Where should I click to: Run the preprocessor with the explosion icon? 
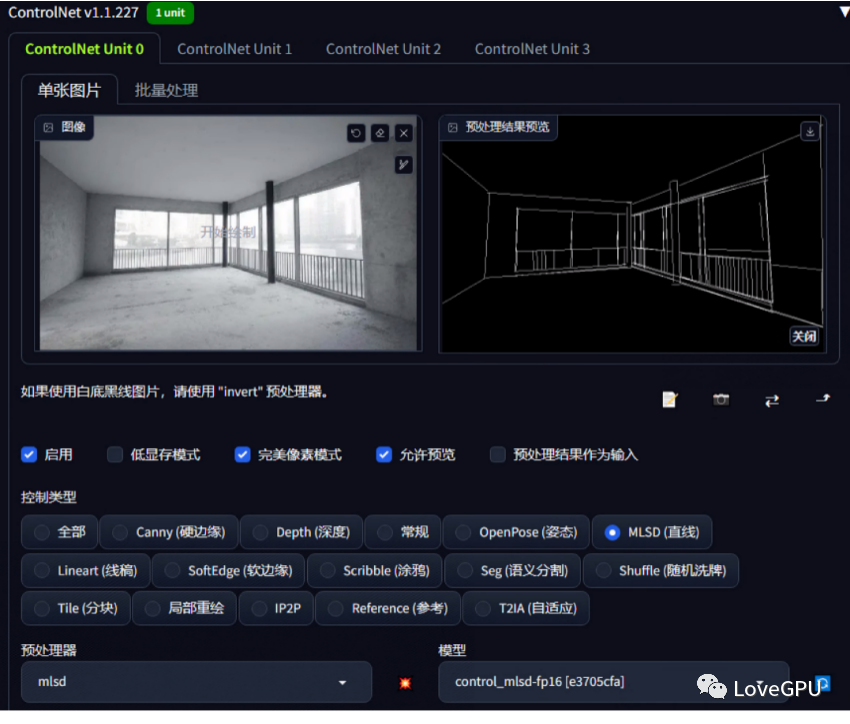pyautogui.click(x=405, y=682)
